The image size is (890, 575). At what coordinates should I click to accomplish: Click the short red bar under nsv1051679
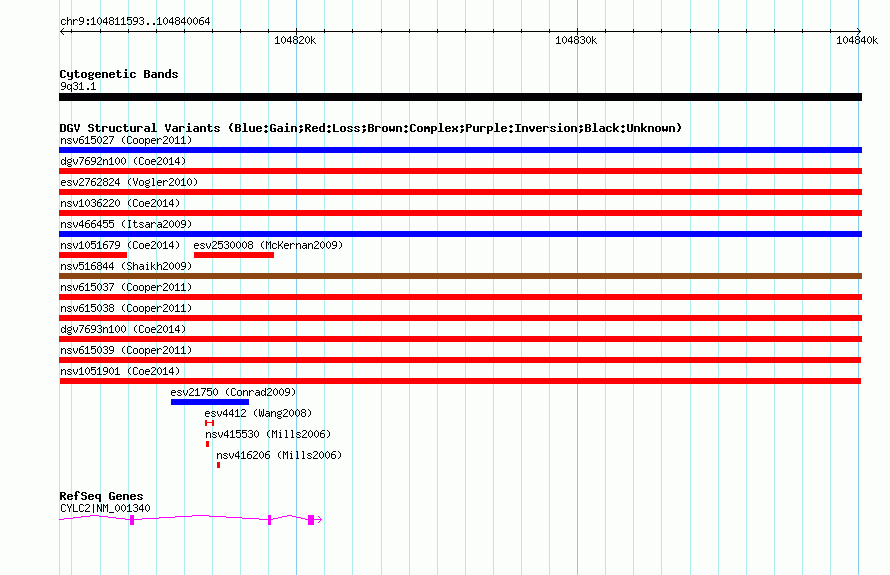[x=93, y=255]
